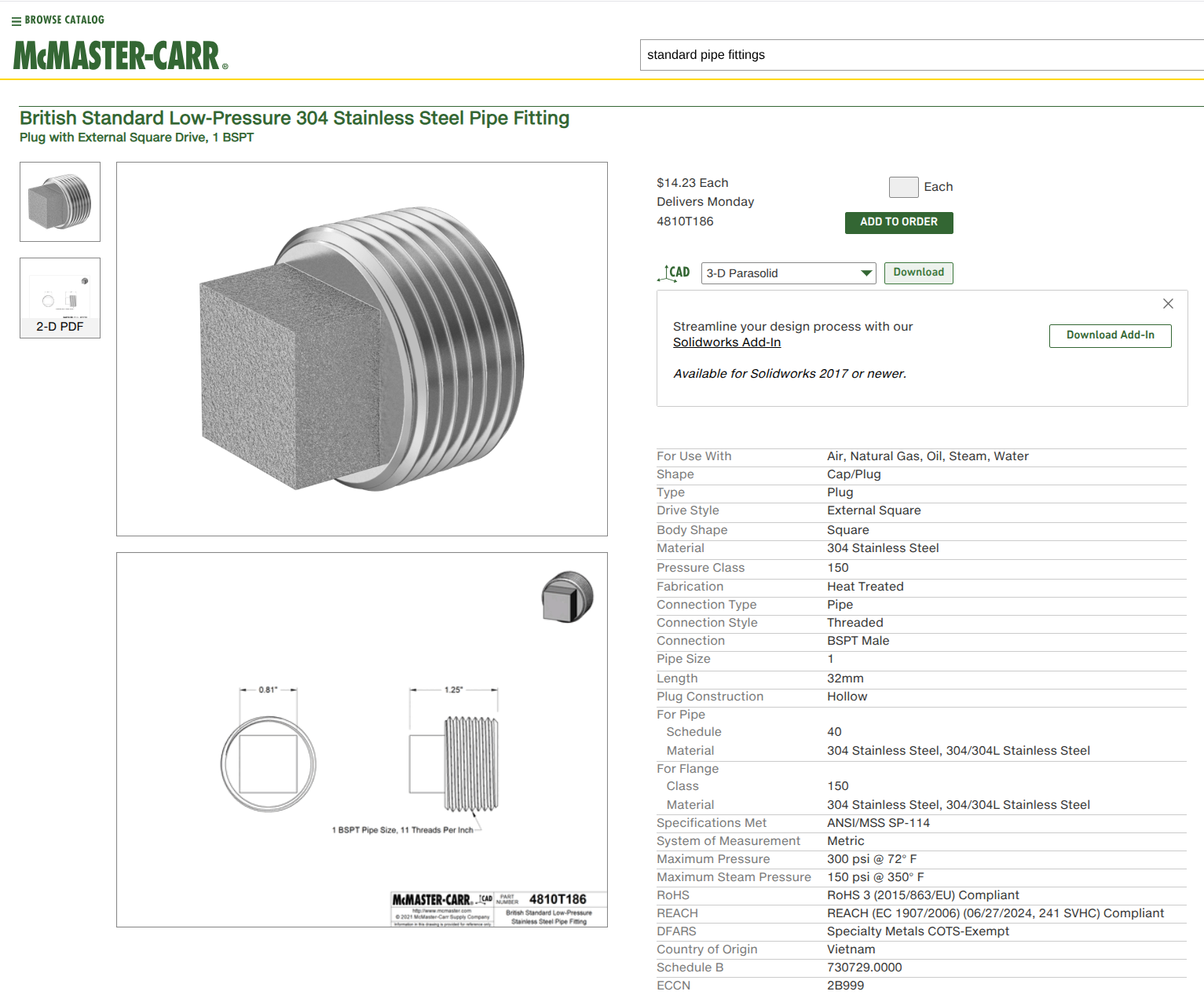The width and height of the screenshot is (1204, 1006).
Task: Click the Country of Origin Vietnam value
Action: click(x=851, y=949)
